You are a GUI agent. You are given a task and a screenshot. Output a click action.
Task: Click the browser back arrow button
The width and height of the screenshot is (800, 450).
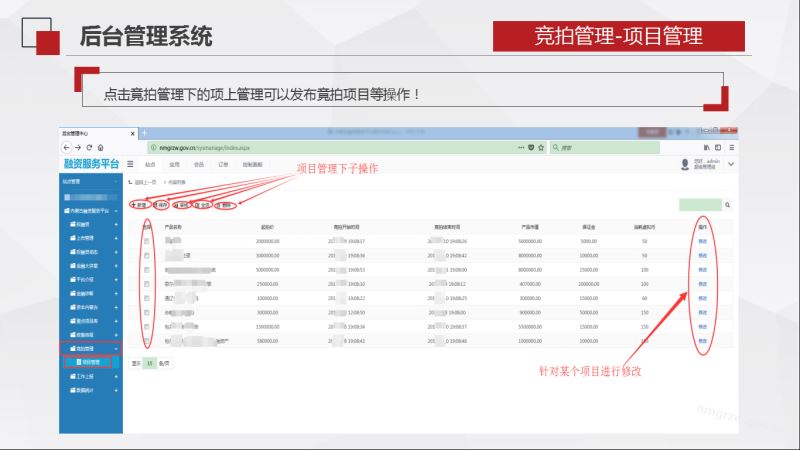(67, 147)
